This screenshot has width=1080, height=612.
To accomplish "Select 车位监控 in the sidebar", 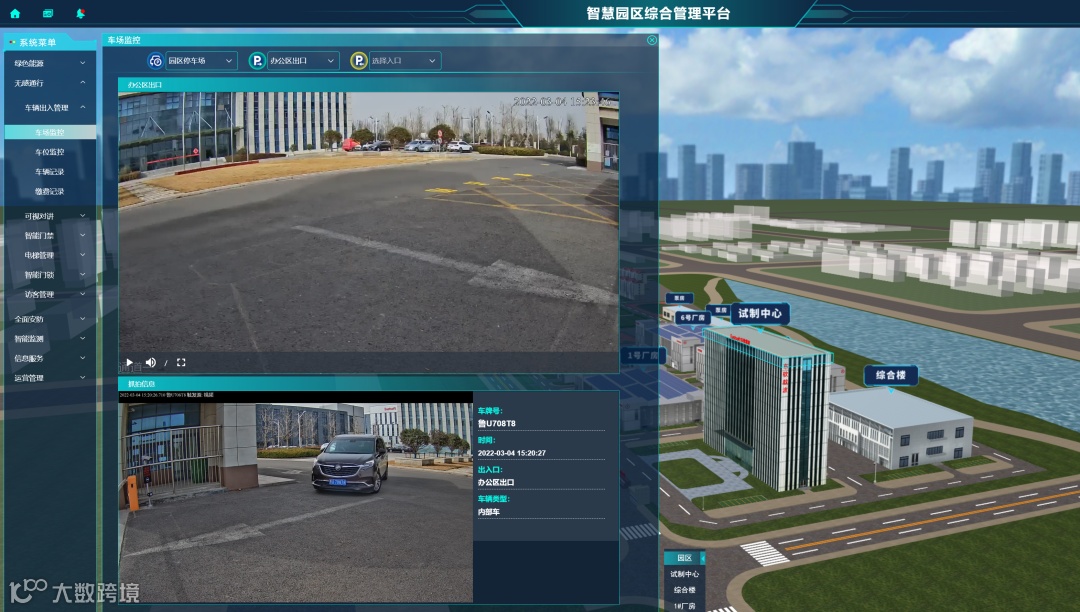I will tap(50, 151).
